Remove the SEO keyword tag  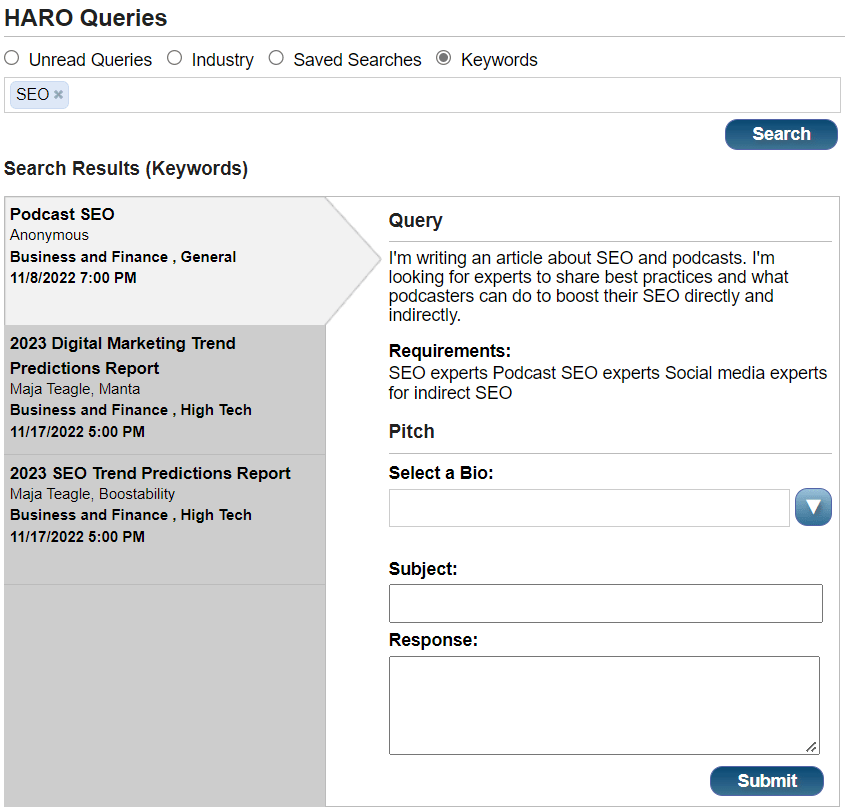[x=58, y=95]
